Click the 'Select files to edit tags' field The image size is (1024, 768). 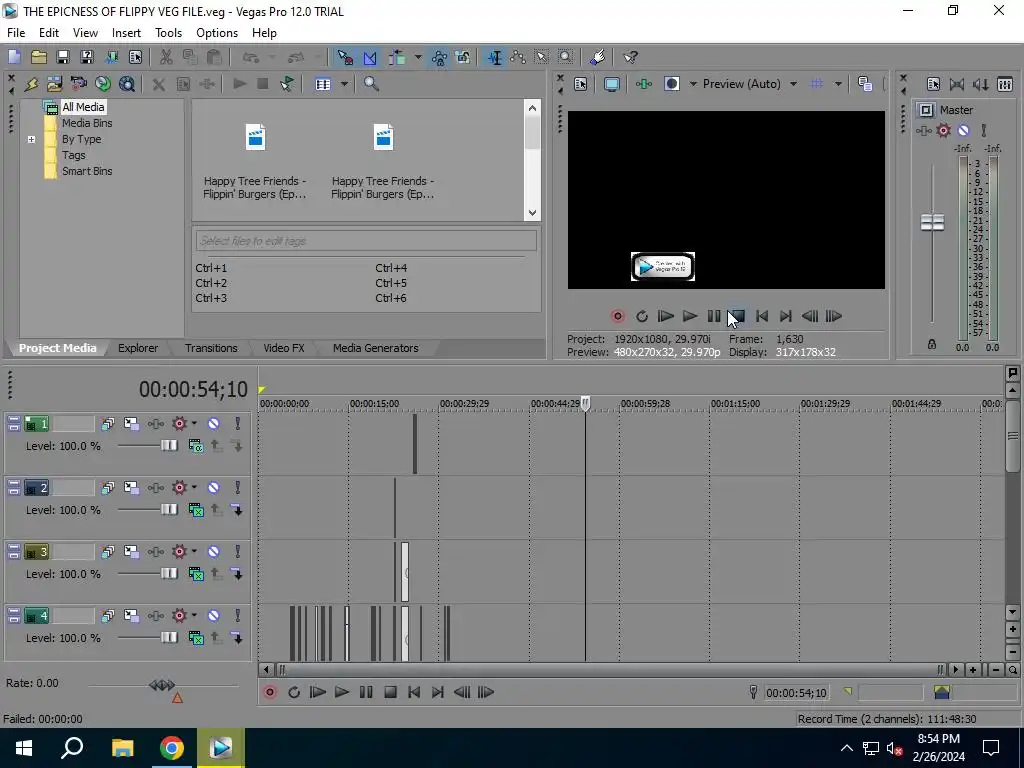tap(366, 241)
